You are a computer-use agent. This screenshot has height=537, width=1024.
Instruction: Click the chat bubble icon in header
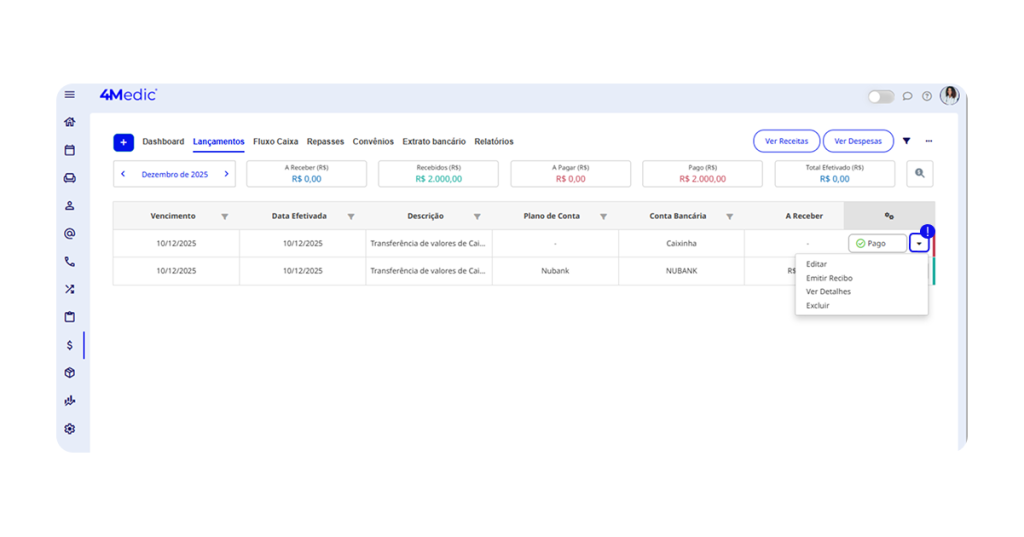[907, 97]
